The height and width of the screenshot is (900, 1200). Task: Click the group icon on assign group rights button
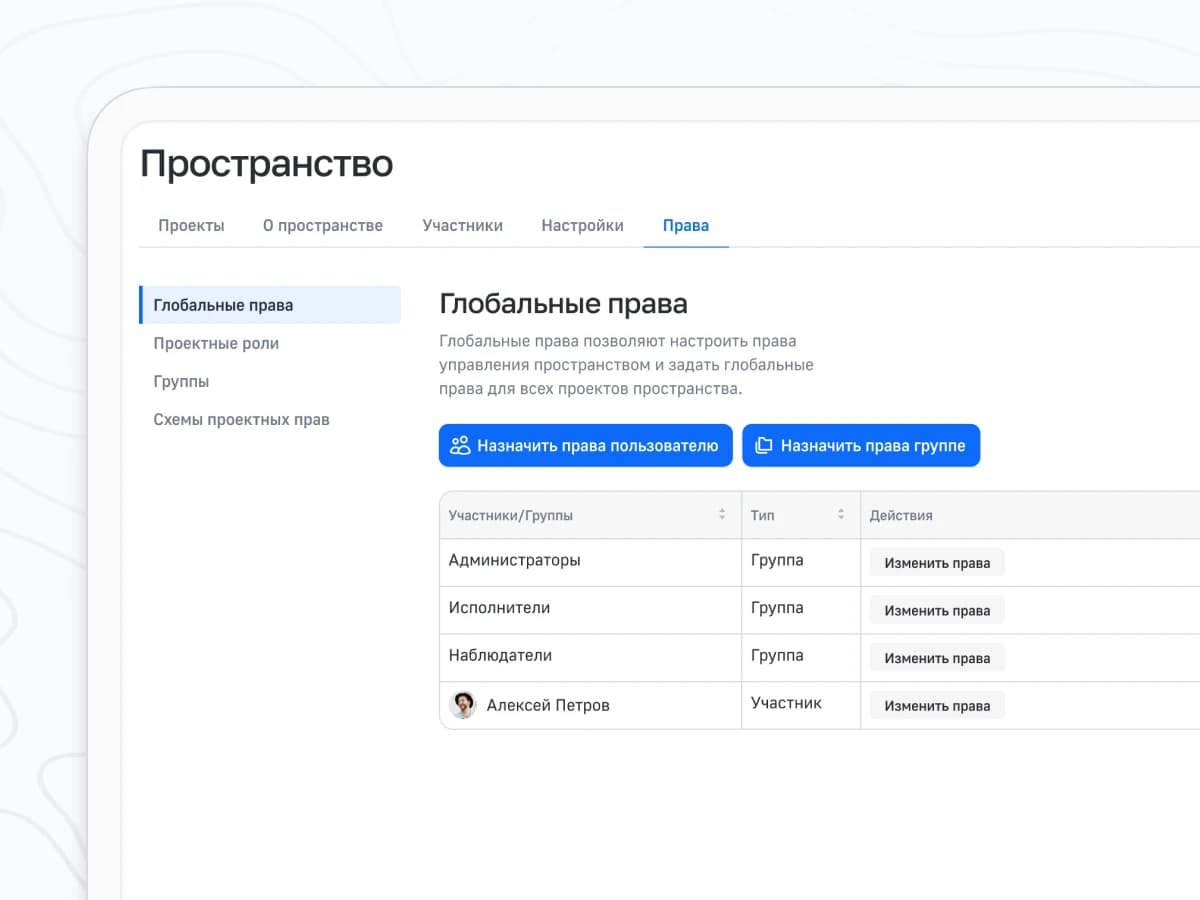coord(763,446)
